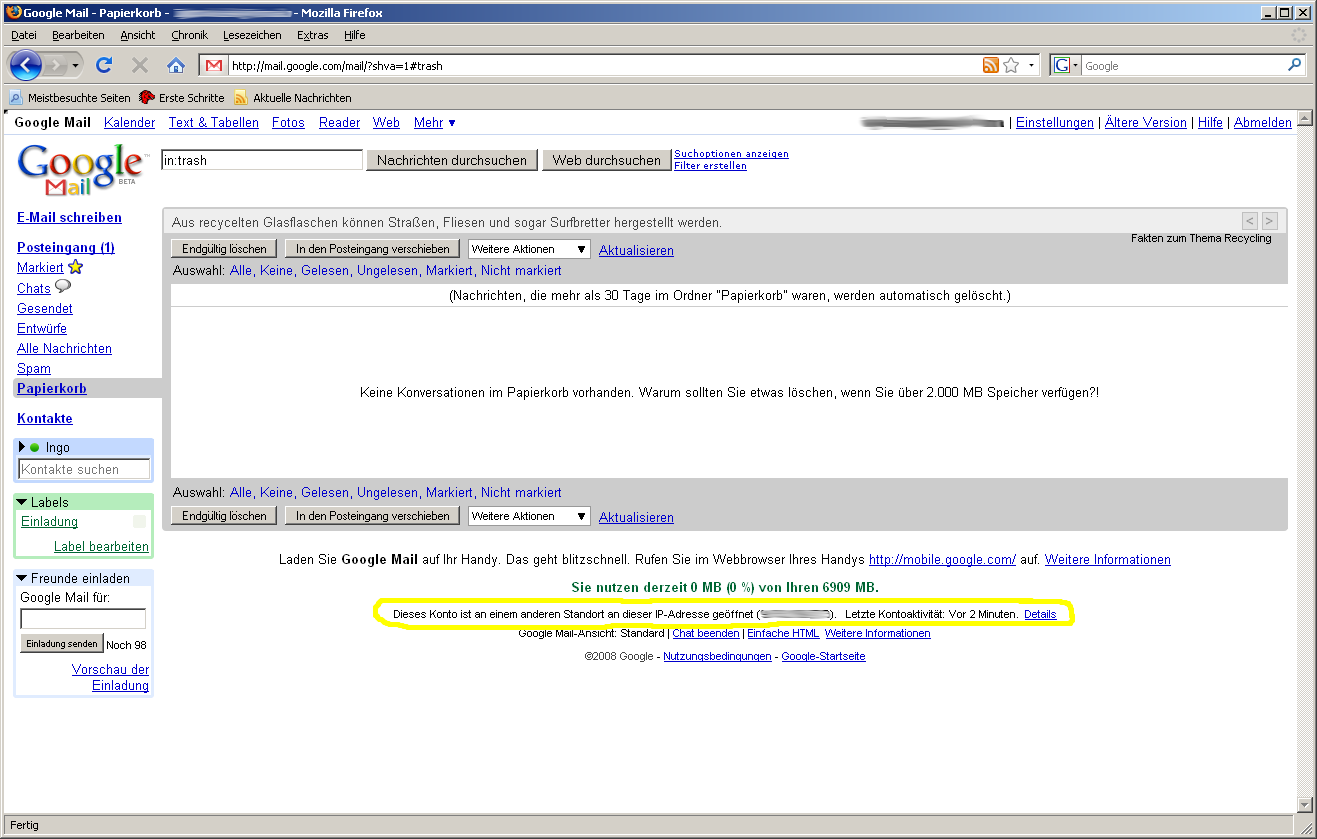Open the upper Weitere Aktionen dropdown

pos(530,249)
